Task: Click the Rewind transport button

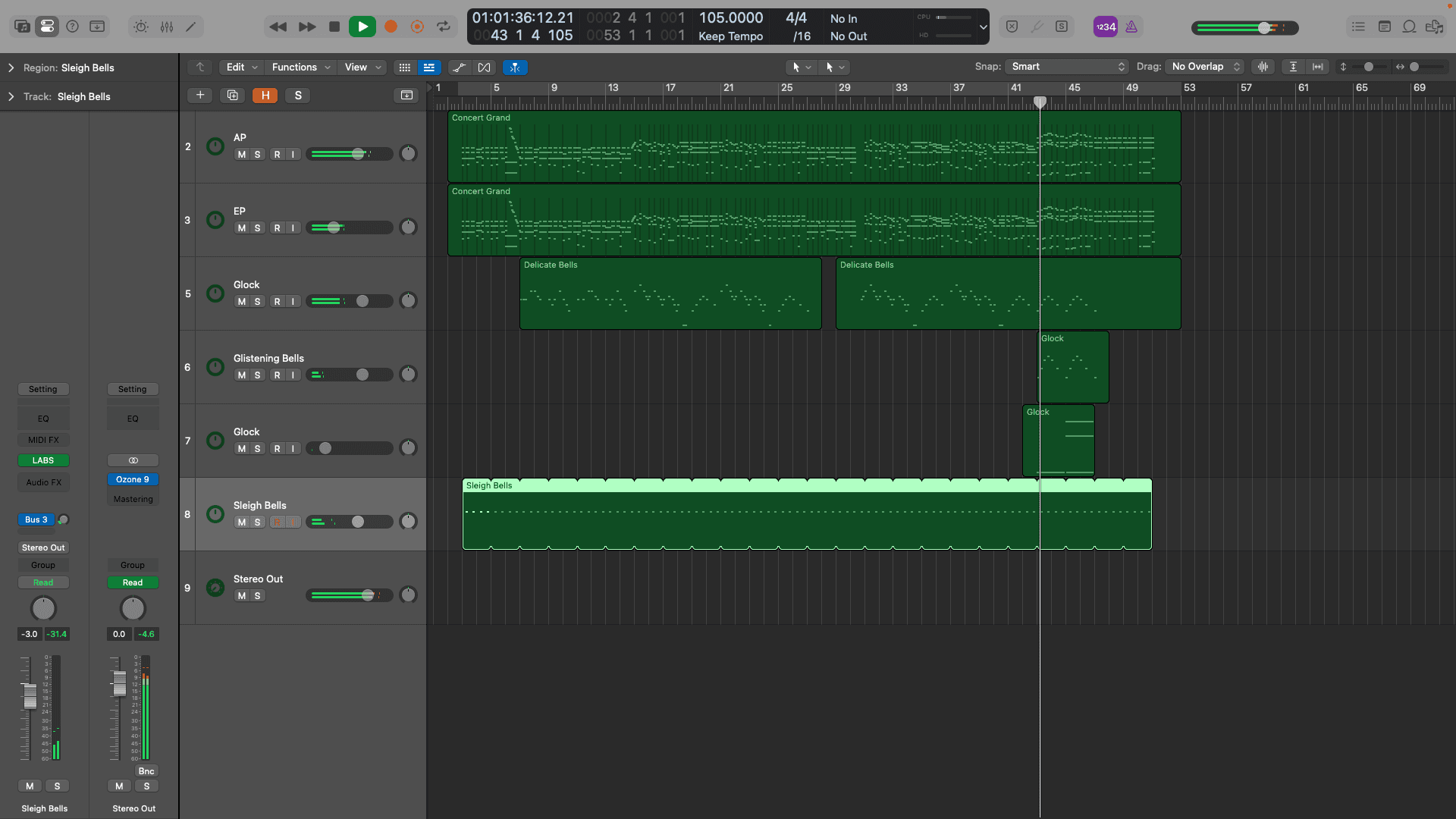Action: coord(278,27)
